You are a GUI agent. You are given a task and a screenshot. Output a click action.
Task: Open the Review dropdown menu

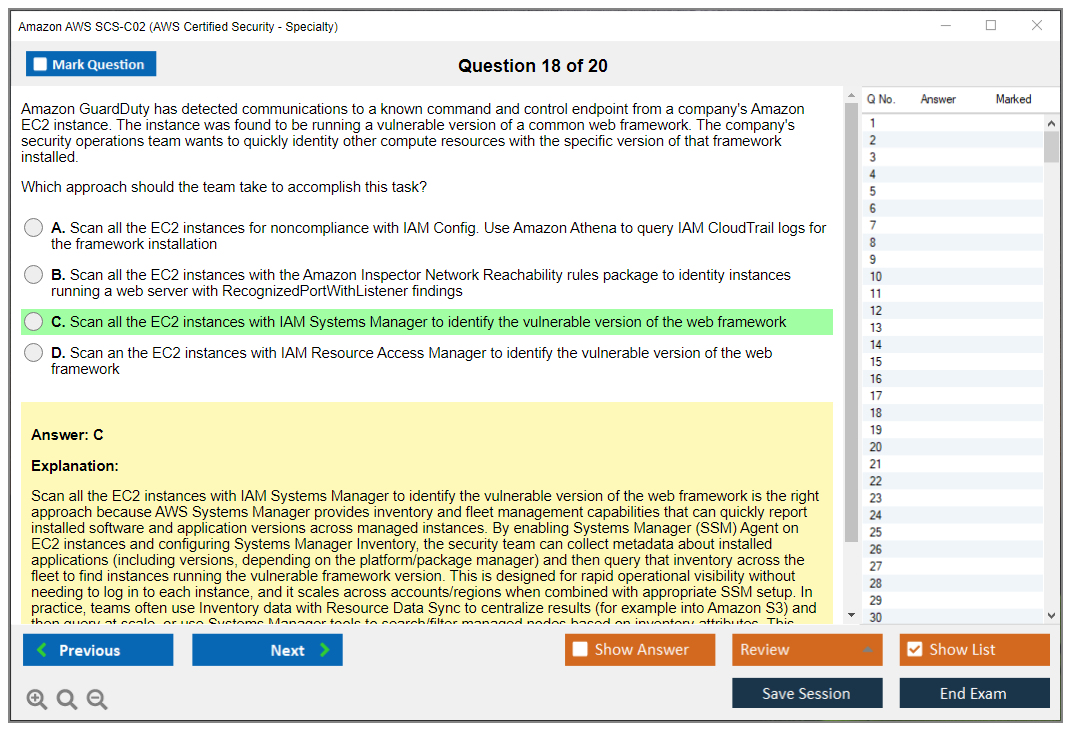(x=807, y=650)
